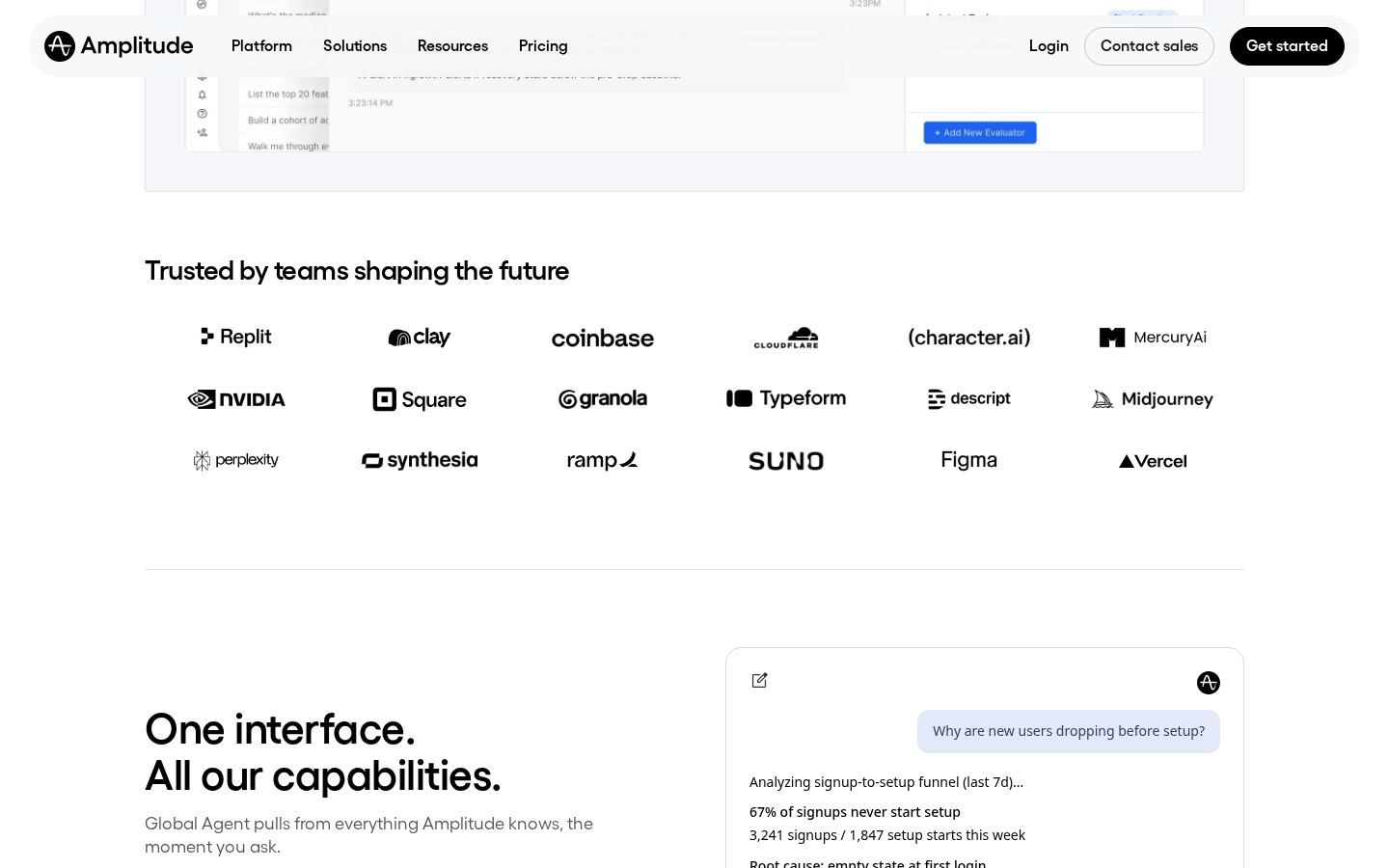This screenshot has height=868, width=1389.
Task: Click '3,241 signups / 1,847 setup starts this week'
Action: (x=887, y=835)
